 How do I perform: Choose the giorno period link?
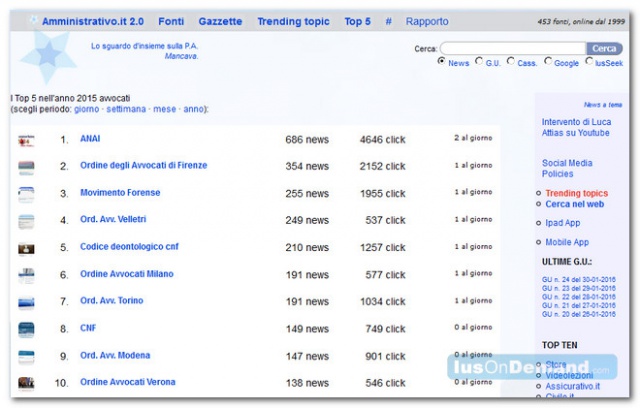[x=87, y=109]
